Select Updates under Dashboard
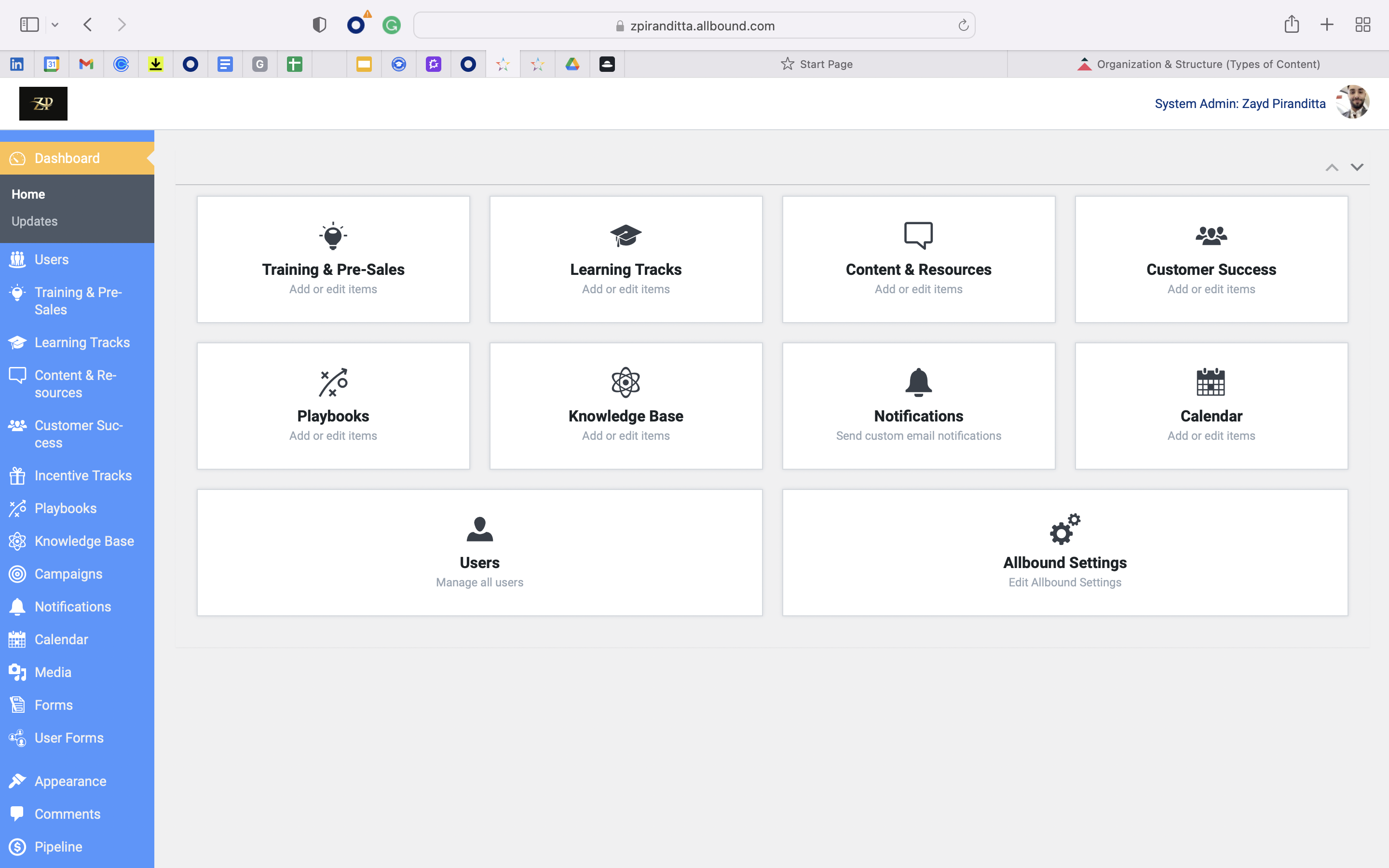 34,222
